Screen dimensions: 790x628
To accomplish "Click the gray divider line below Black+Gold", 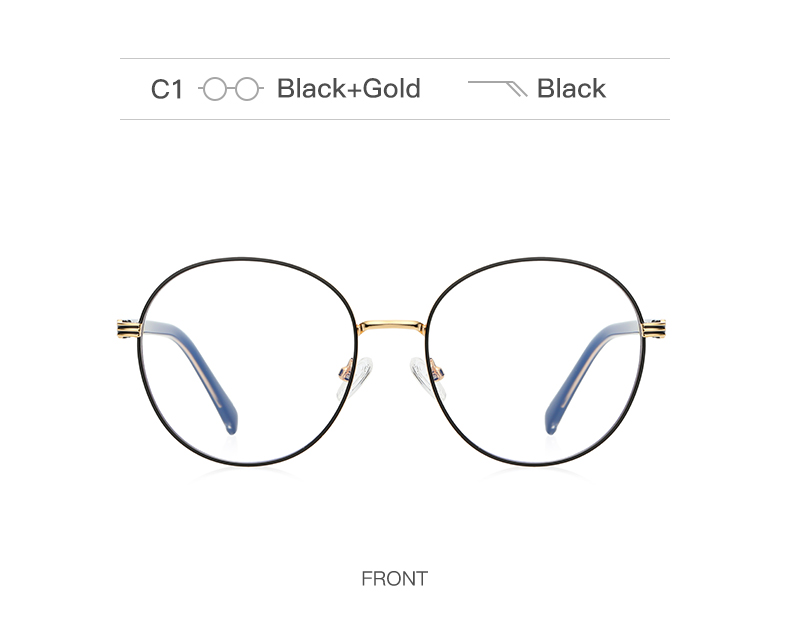I will click(x=395, y=119).
